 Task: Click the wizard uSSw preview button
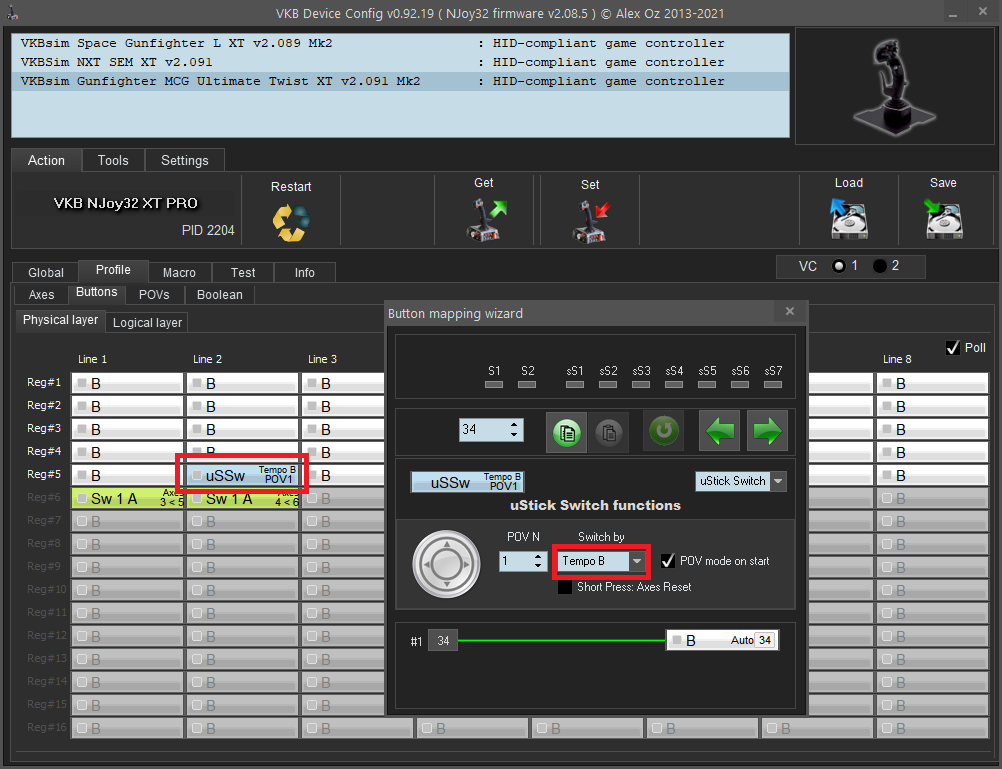[468, 481]
